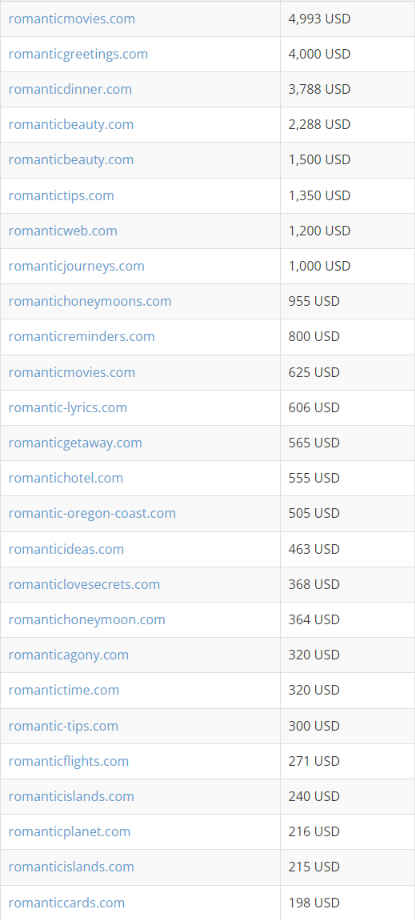415x920 pixels.
Task: Open the romantichoneymoon.com link
Action: click(x=87, y=620)
